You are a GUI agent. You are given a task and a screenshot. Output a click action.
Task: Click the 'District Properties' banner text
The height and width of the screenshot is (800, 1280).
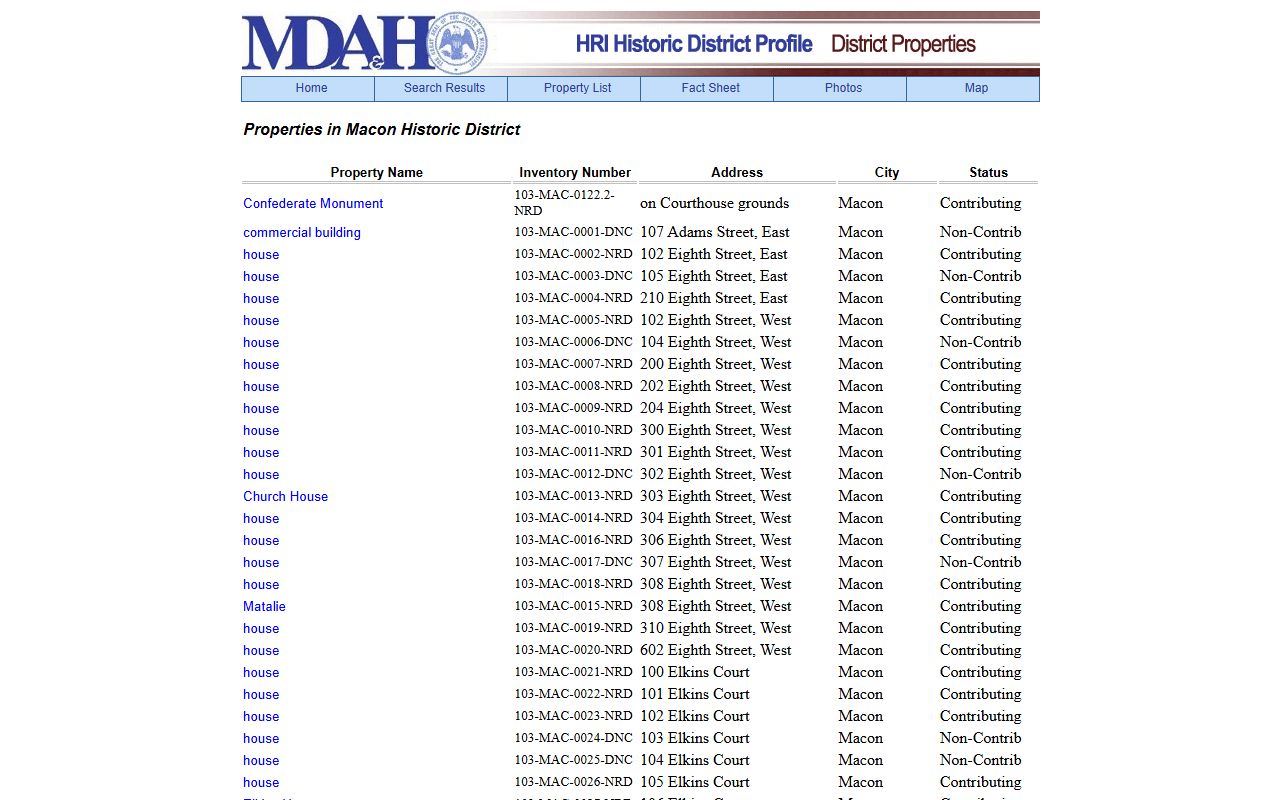(x=903, y=44)
